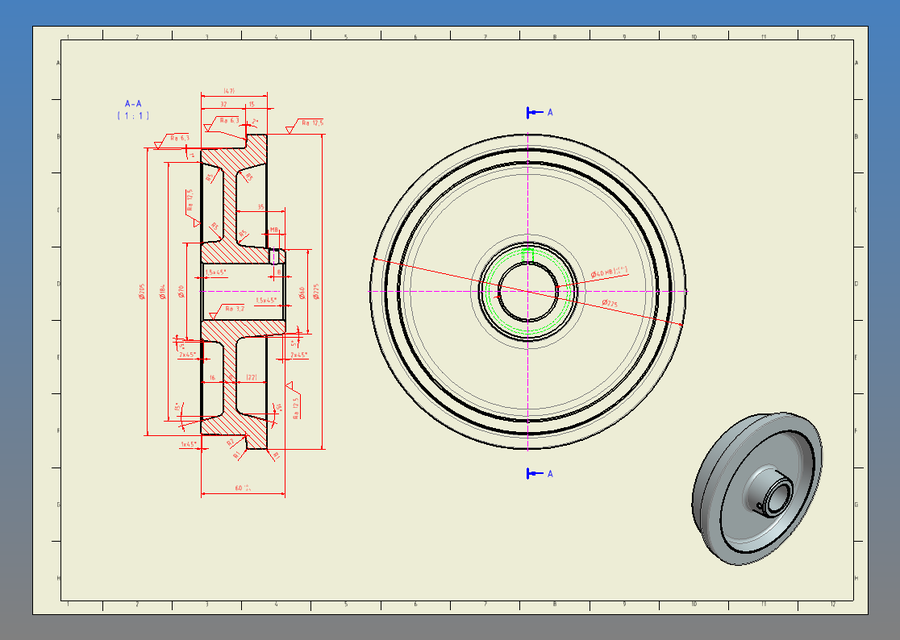Select the Ra 12.5 surface finish symbol at top right
Screen dimensions: 900x640
coord(311,123)
